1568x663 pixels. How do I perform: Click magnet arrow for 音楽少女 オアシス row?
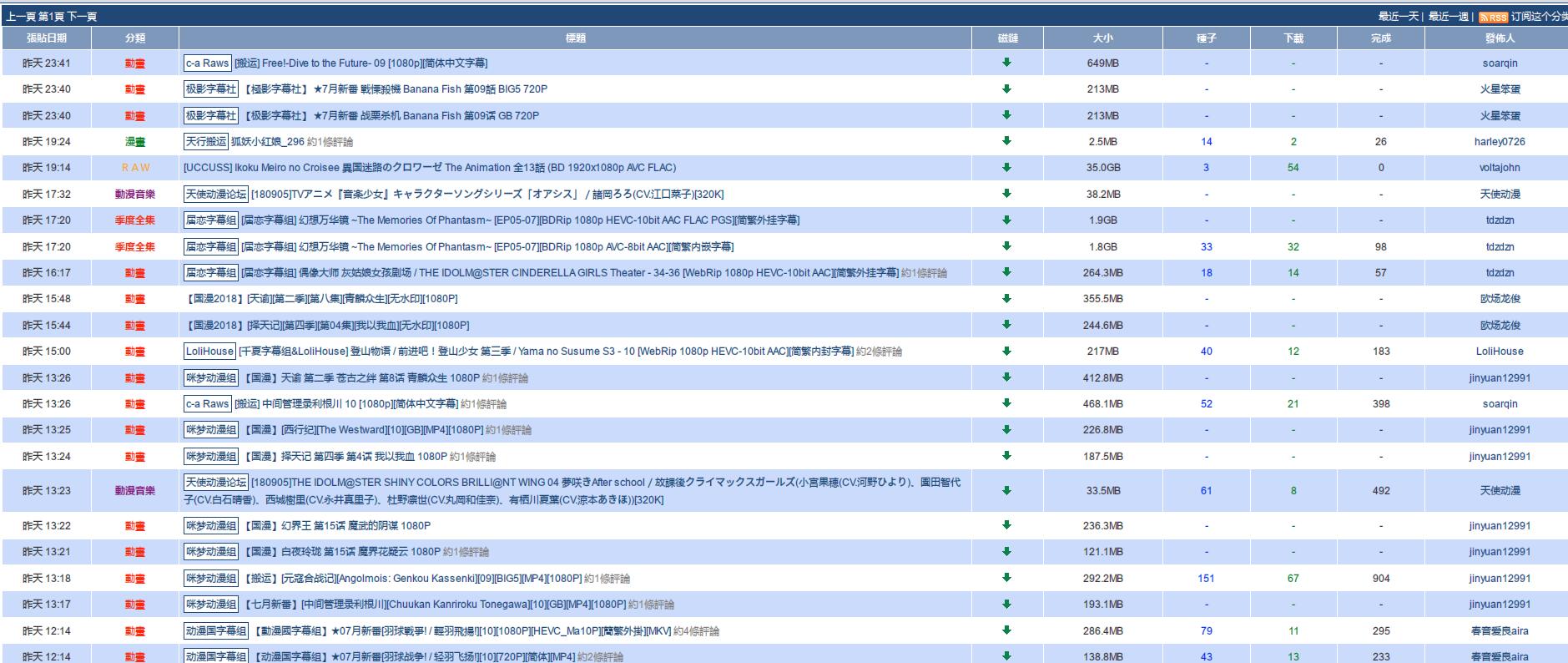coord(1006,194)
